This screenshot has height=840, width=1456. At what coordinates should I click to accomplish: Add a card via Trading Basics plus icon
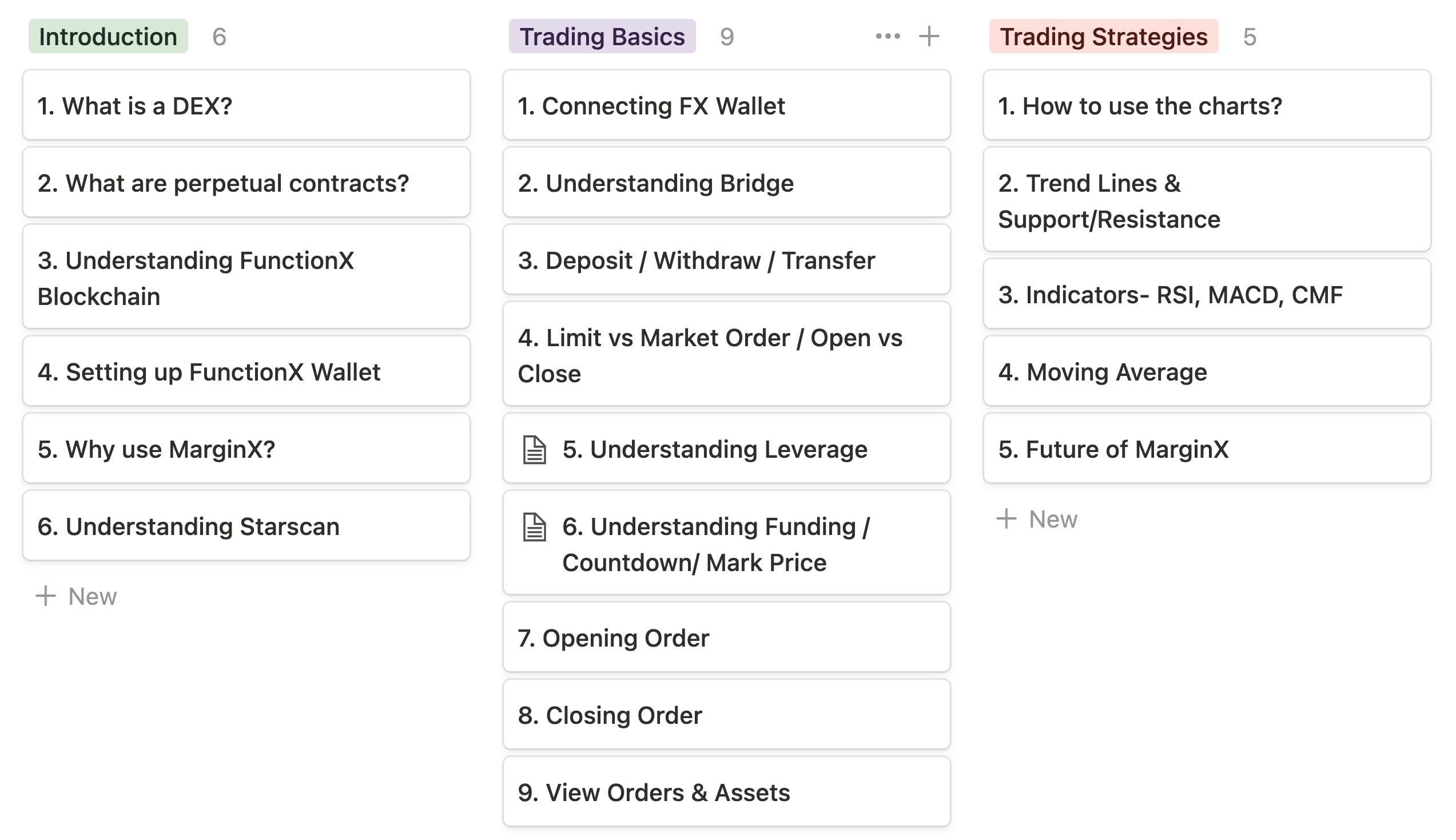(x=929, y=37)
